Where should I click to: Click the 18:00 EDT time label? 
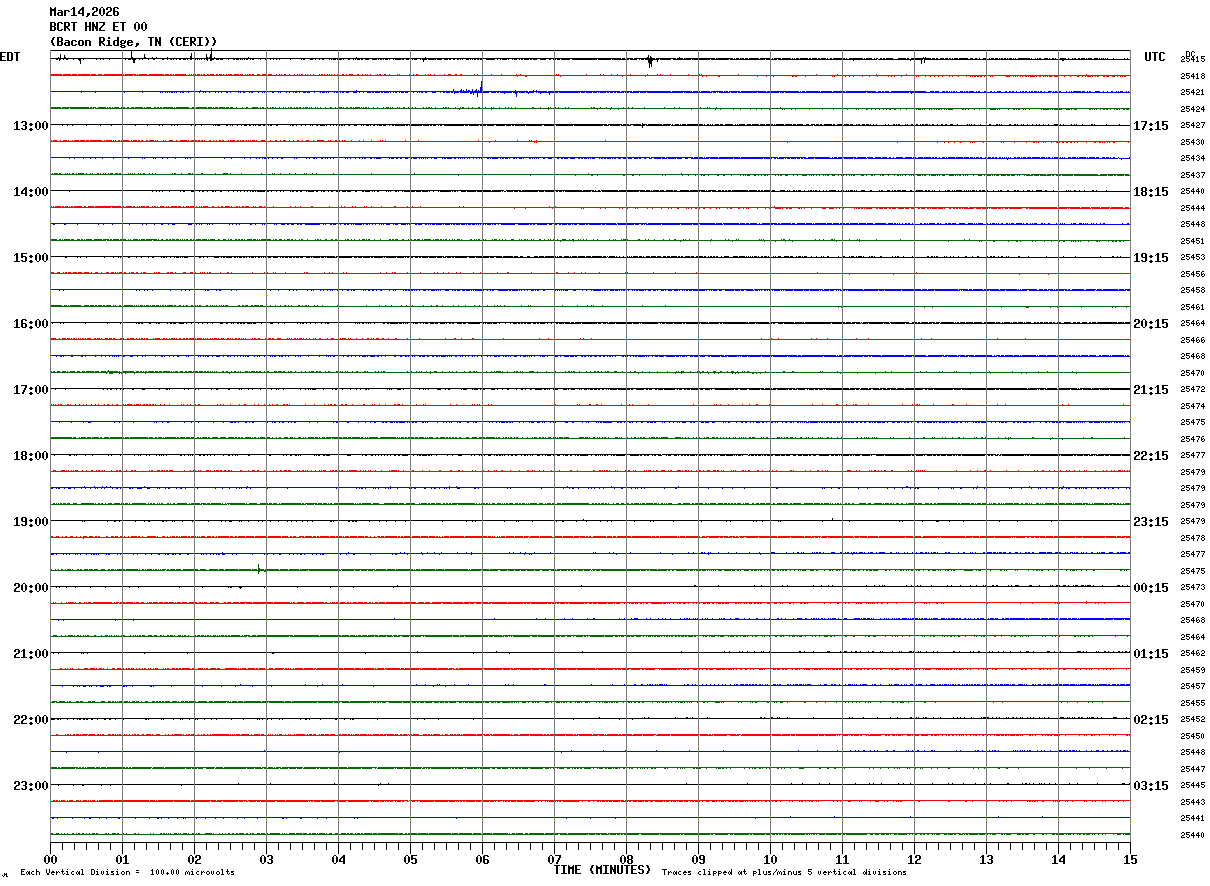(x=30, y=456)
